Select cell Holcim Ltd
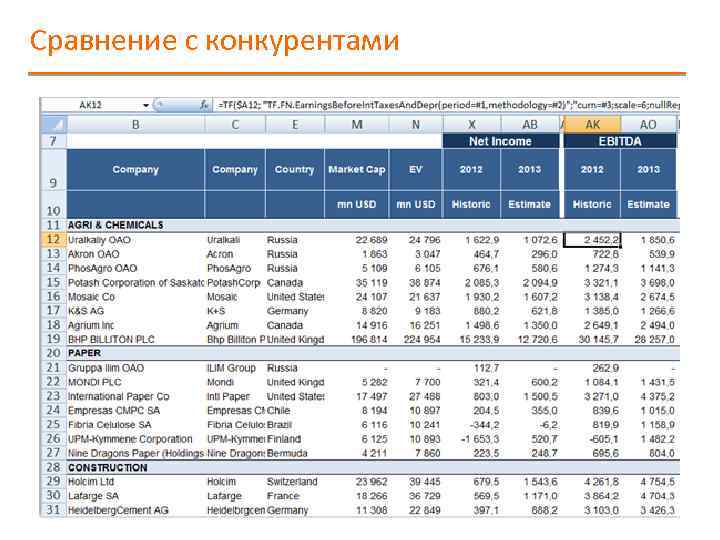Viewport: 720px width, 540px height. pos(136,482)
